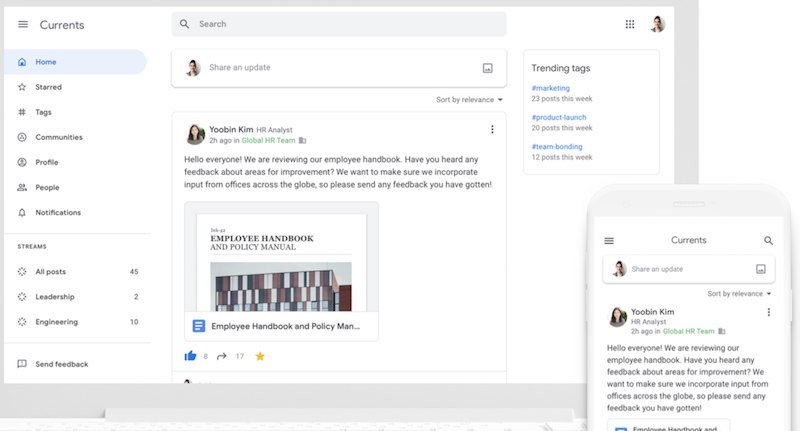Click the Starred star icon in sidebar
Image resolution: width=800 pixels, height=431 pixels.
pos(22,87)
